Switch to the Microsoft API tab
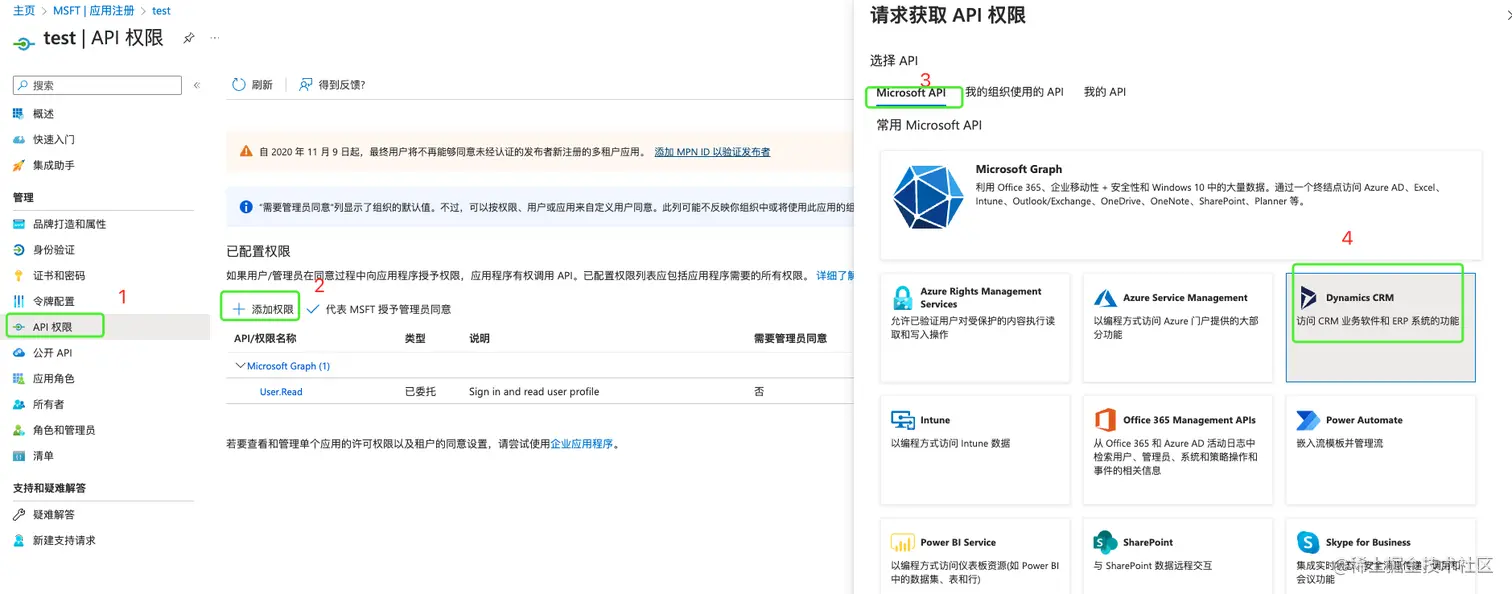 tap(910, 92)
